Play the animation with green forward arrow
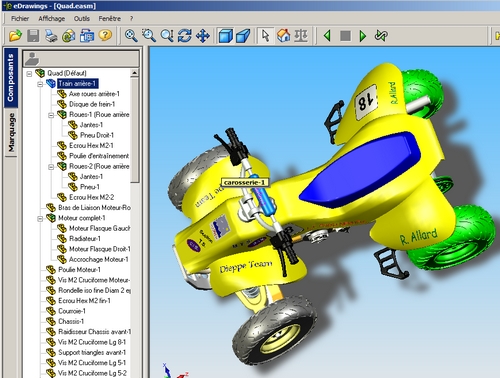Image resolution: width=500 pixels, height=378 pixels. (363, 35)
